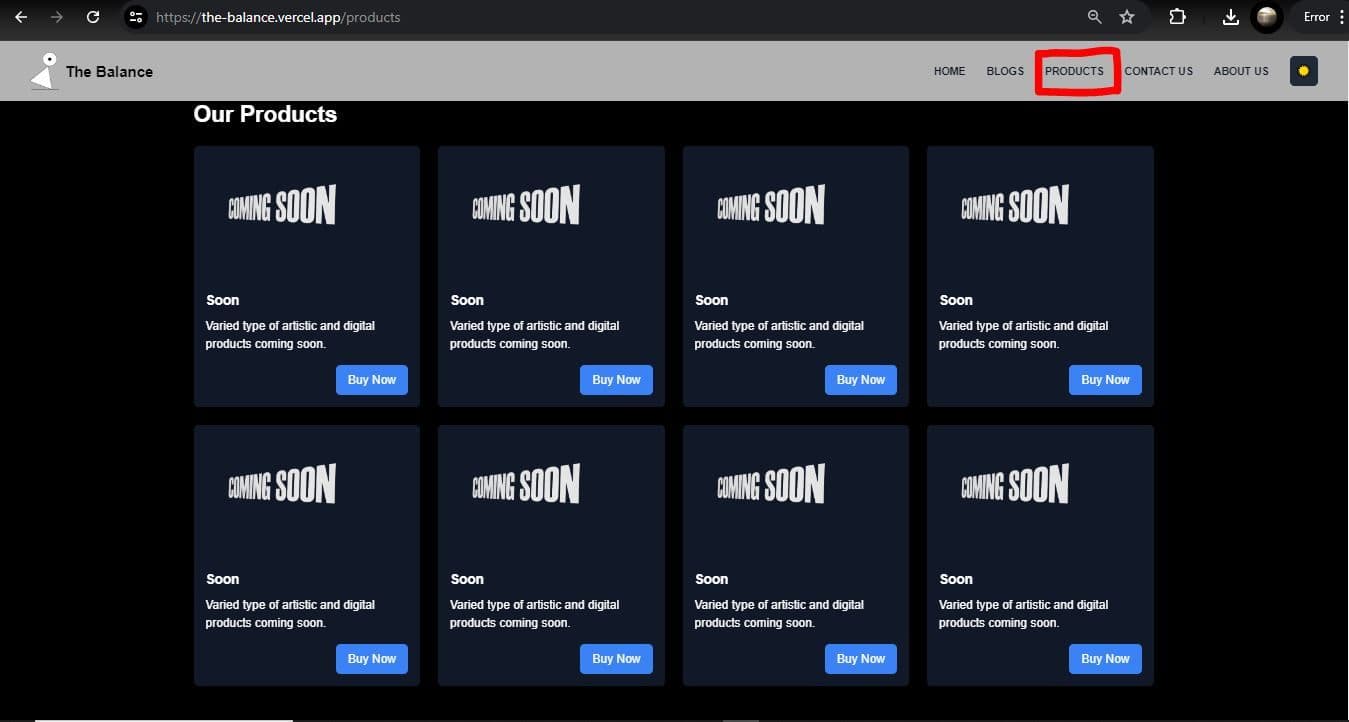The width and height of the screenshot is (1349, 722).
Task: Navigate to ABOUT US page
Action: pos(1241,71)
